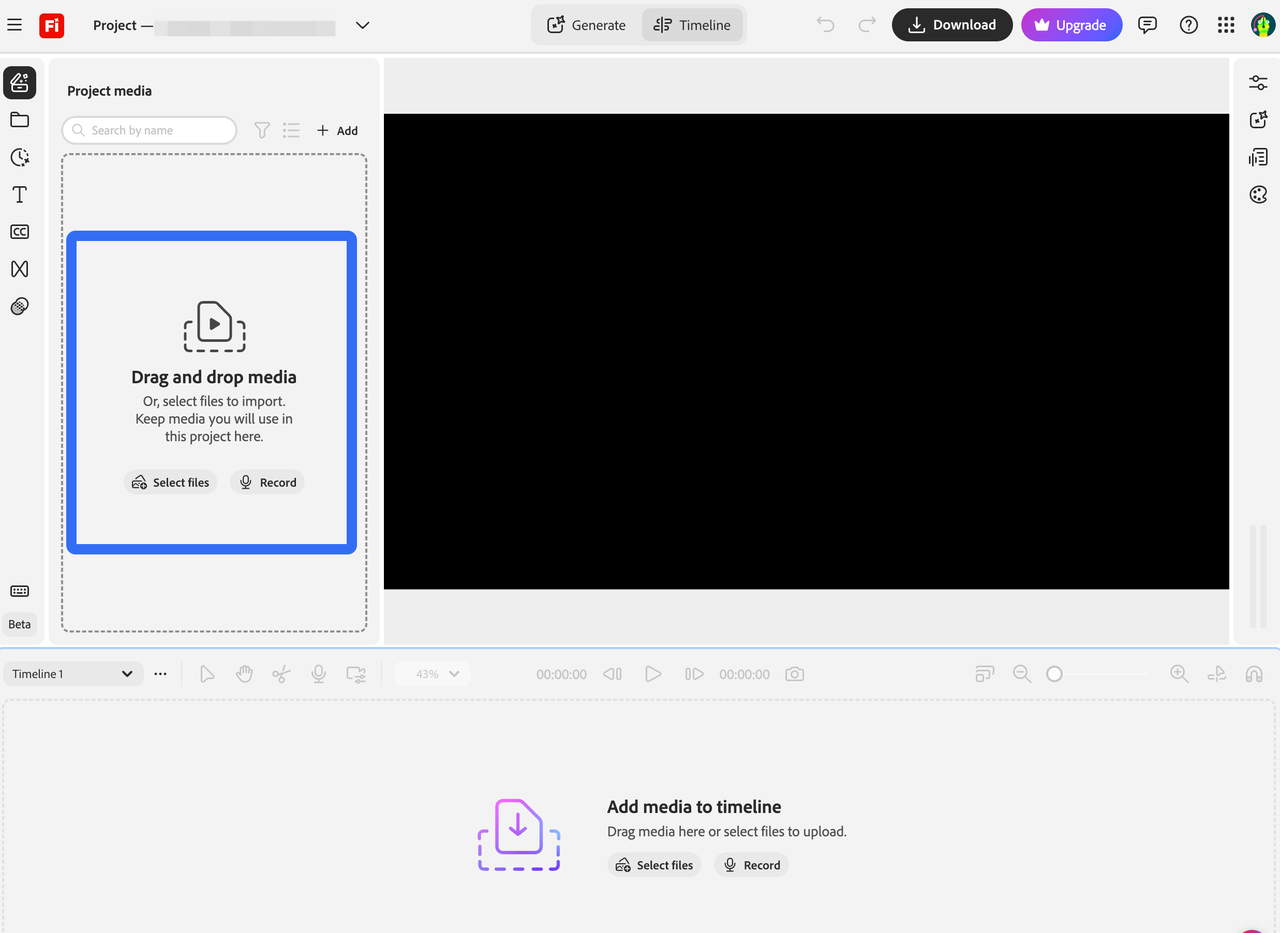Click the filter funnel icon
Image resolution: width=1280 pixels, height=933 pixels.
[262, 130]
